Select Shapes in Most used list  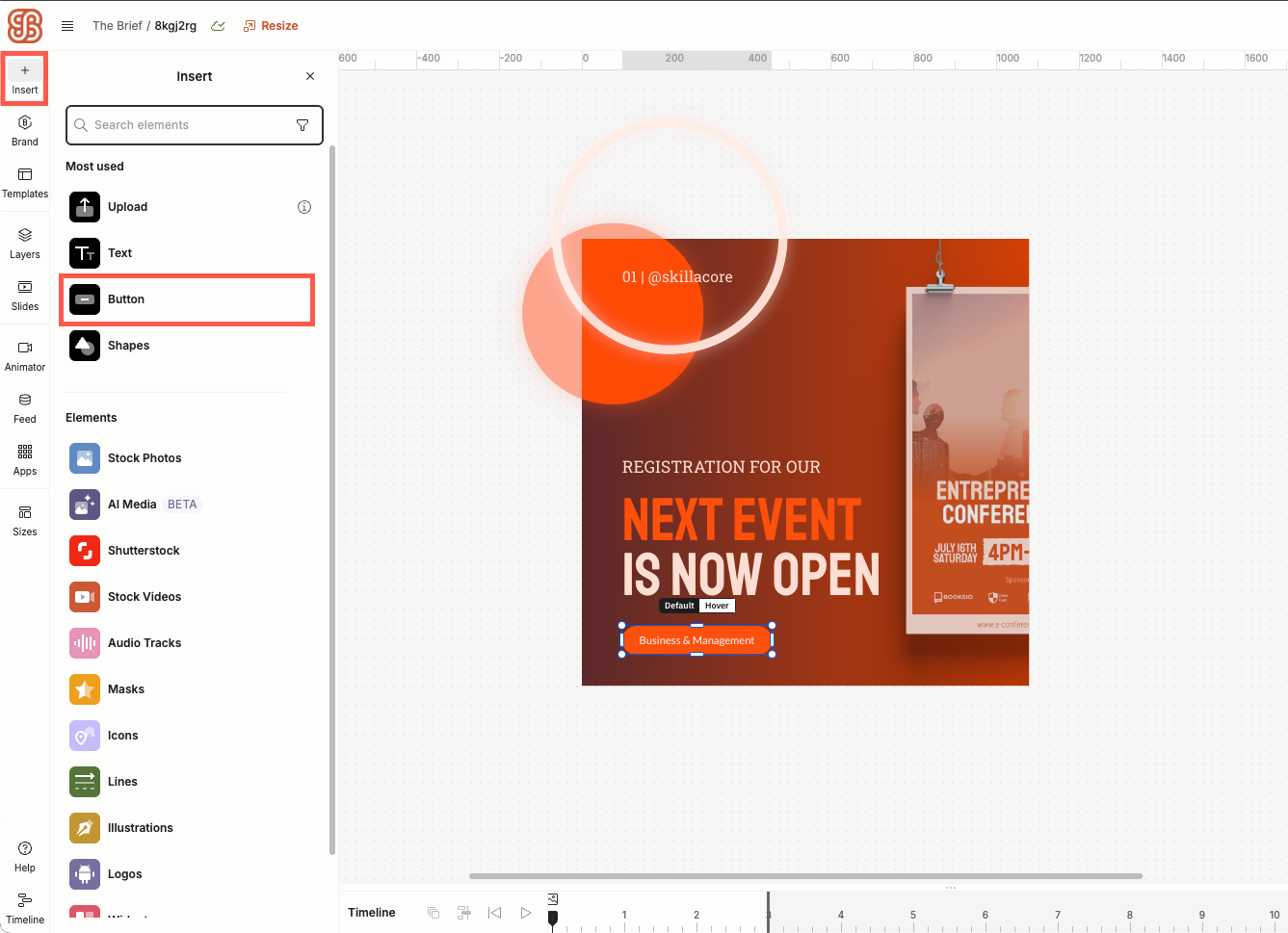[x=128, y=346]
